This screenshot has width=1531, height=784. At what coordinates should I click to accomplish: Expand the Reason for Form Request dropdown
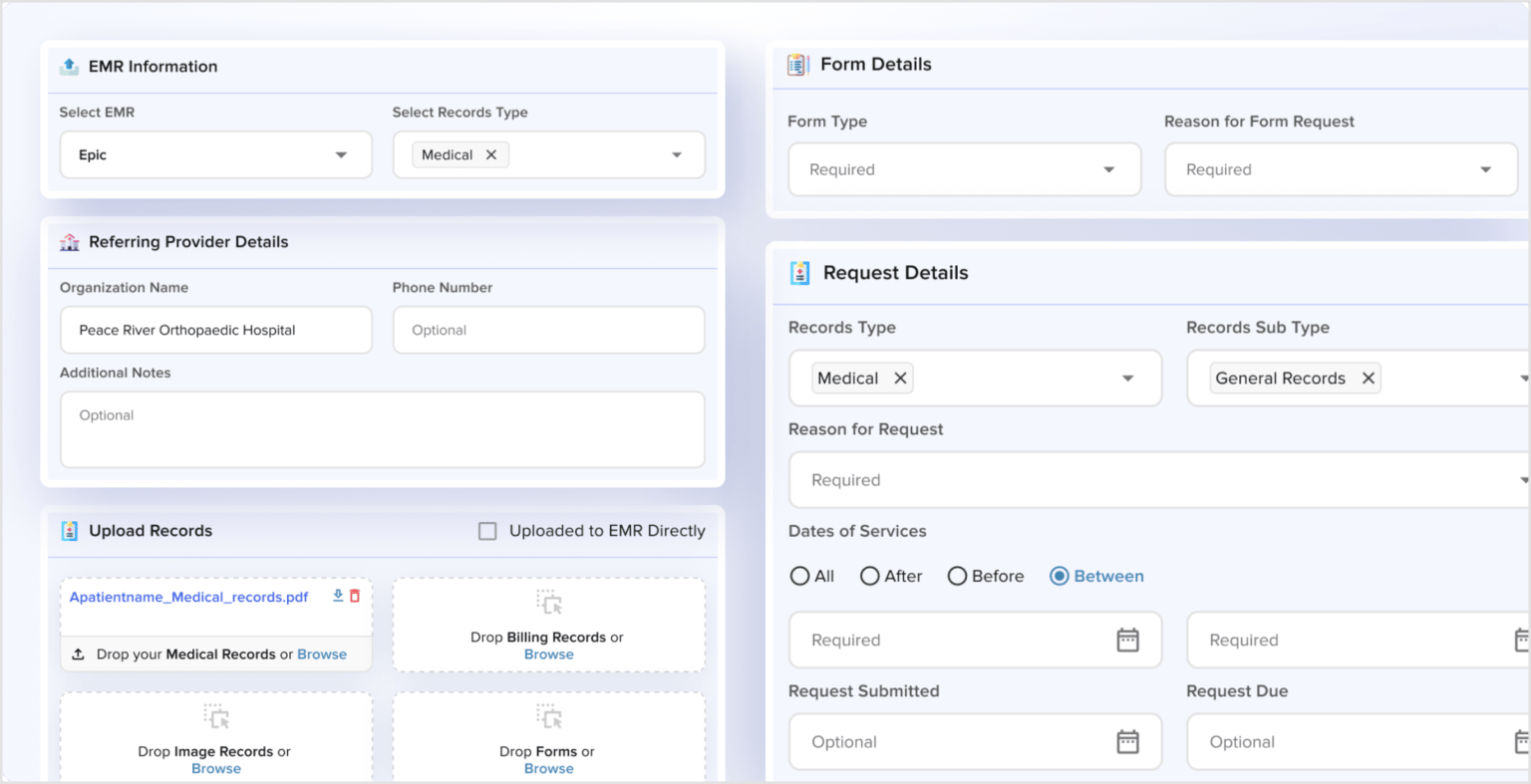1485,170
